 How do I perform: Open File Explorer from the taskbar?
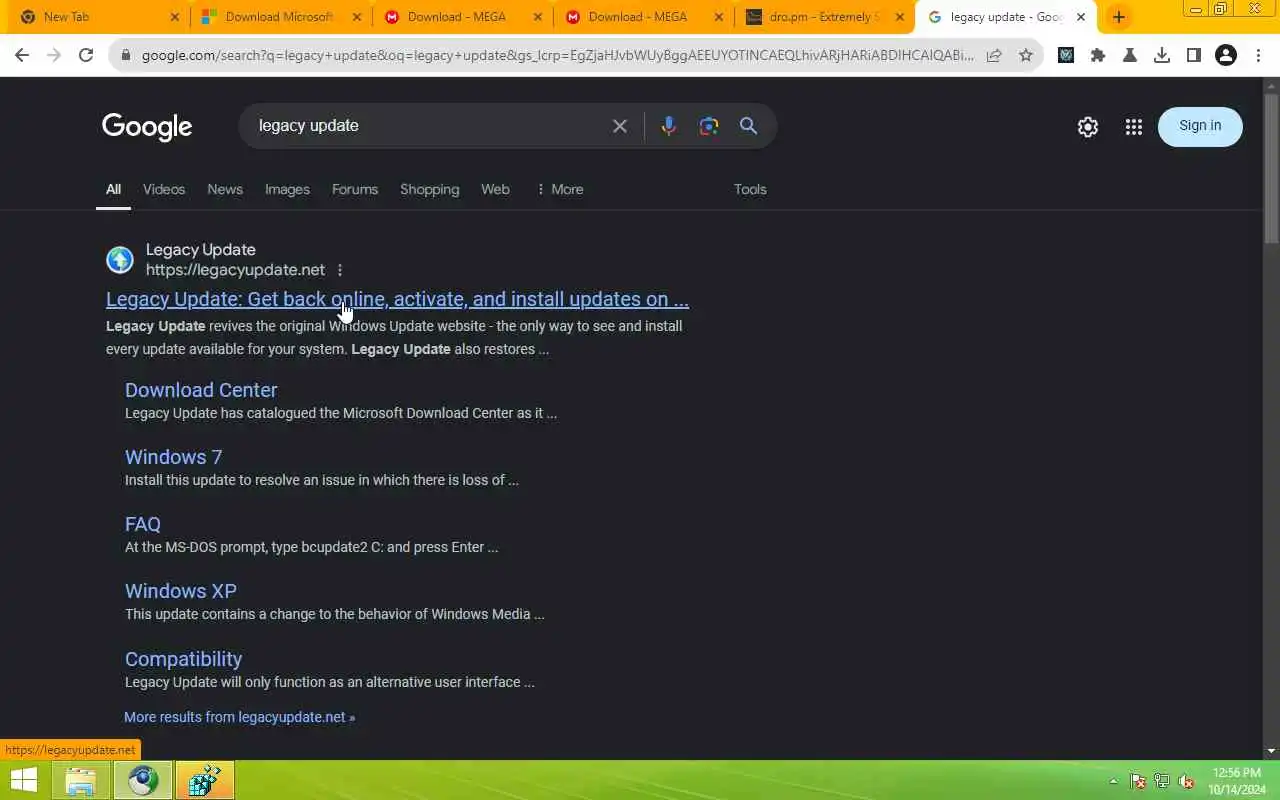(x=80, y=781)
